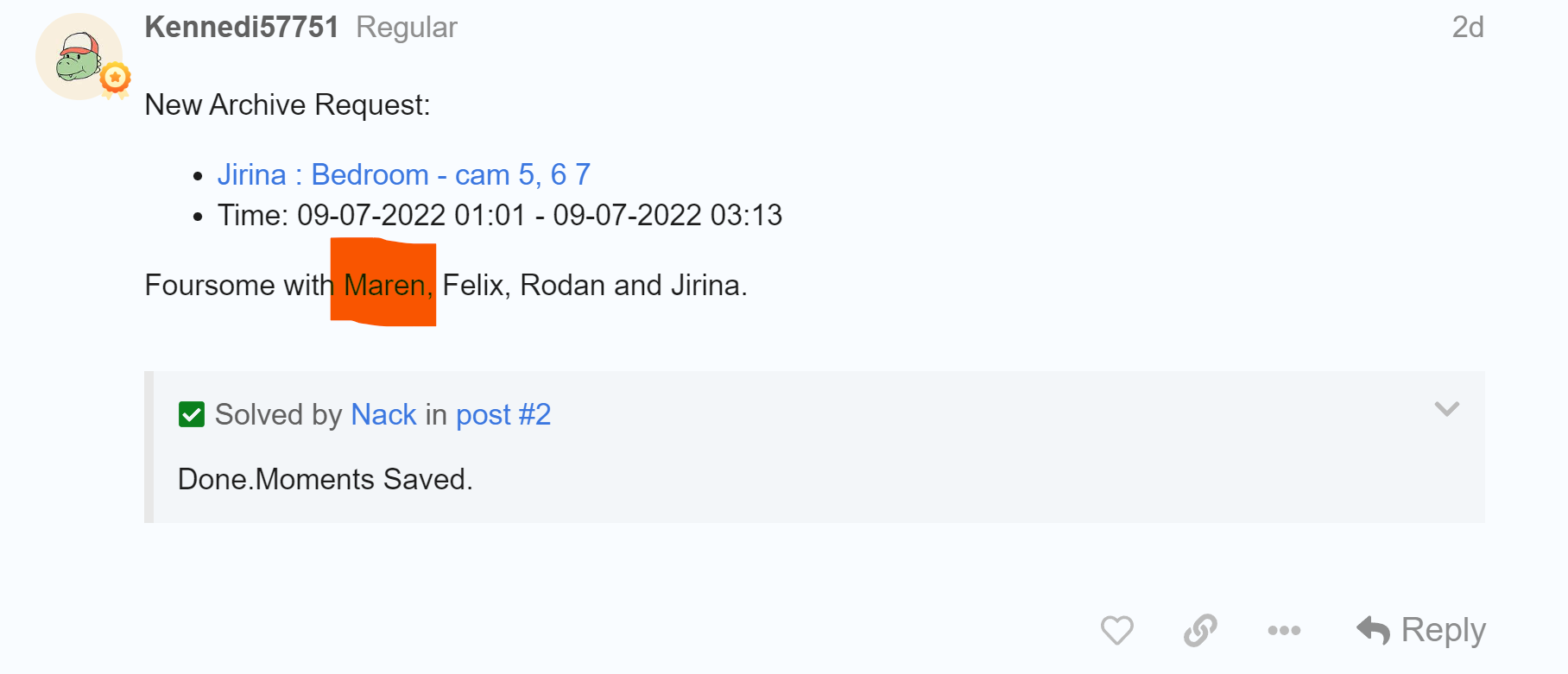Image resolution: width=1568 pixels, height=674 pixels.
Task: Jump to post #2 link
Action: (x=503, y=415)
